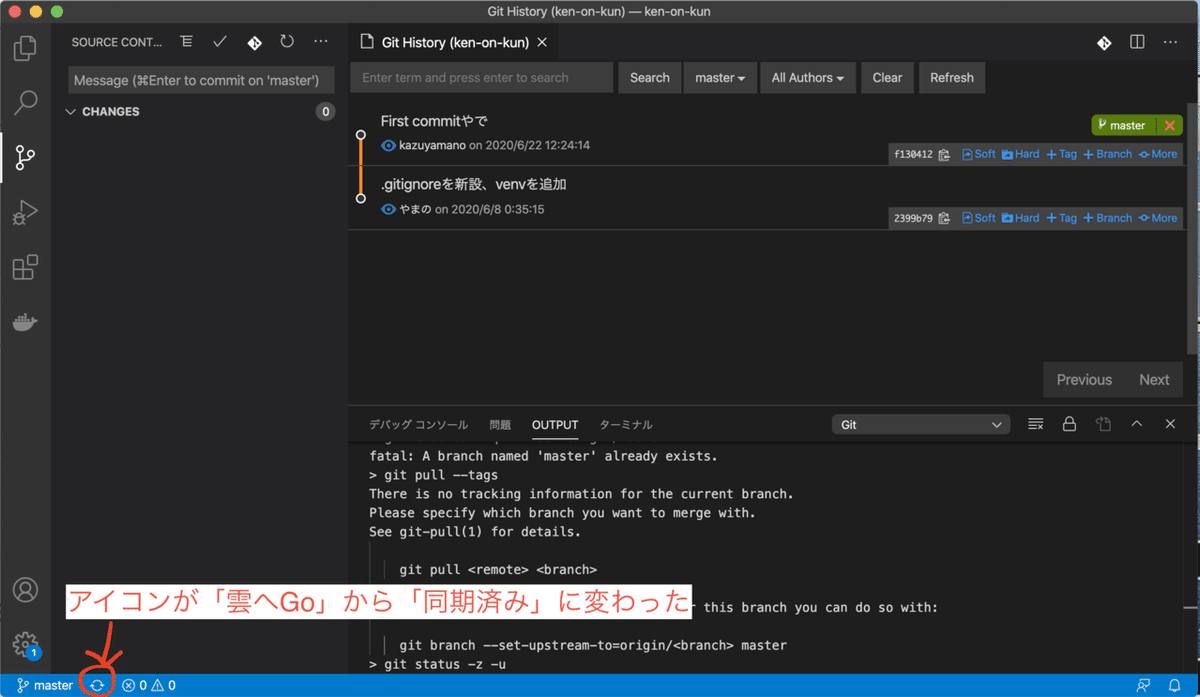Toggle tree view in Source Control header
Screen dimensions: 1200x697
tap(186, 42)
